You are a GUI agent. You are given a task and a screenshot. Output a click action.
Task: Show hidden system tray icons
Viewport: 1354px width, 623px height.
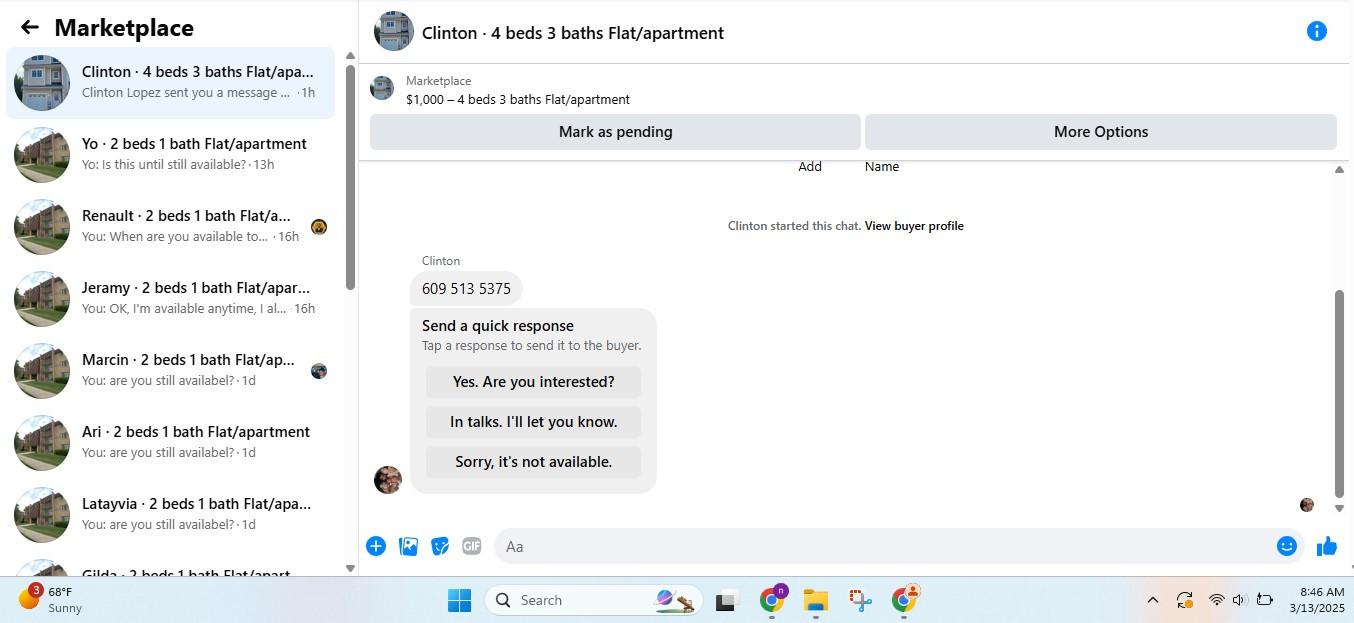coord(1152,600)
